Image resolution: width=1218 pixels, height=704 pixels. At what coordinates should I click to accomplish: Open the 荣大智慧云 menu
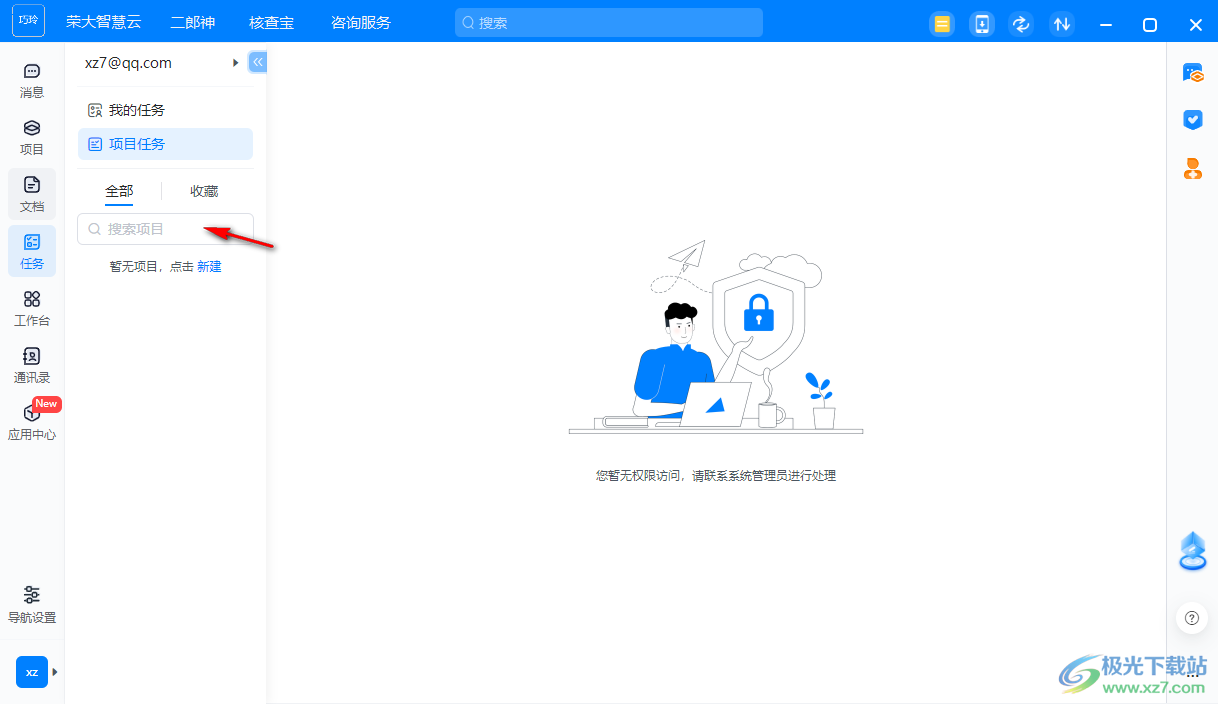(x=104, y=22)
